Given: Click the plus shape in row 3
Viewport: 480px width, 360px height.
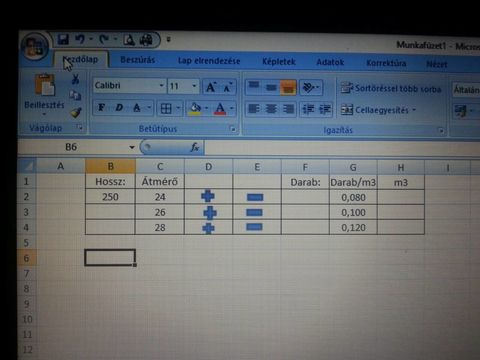Looking at the screenshot, I should click(210, 213).
